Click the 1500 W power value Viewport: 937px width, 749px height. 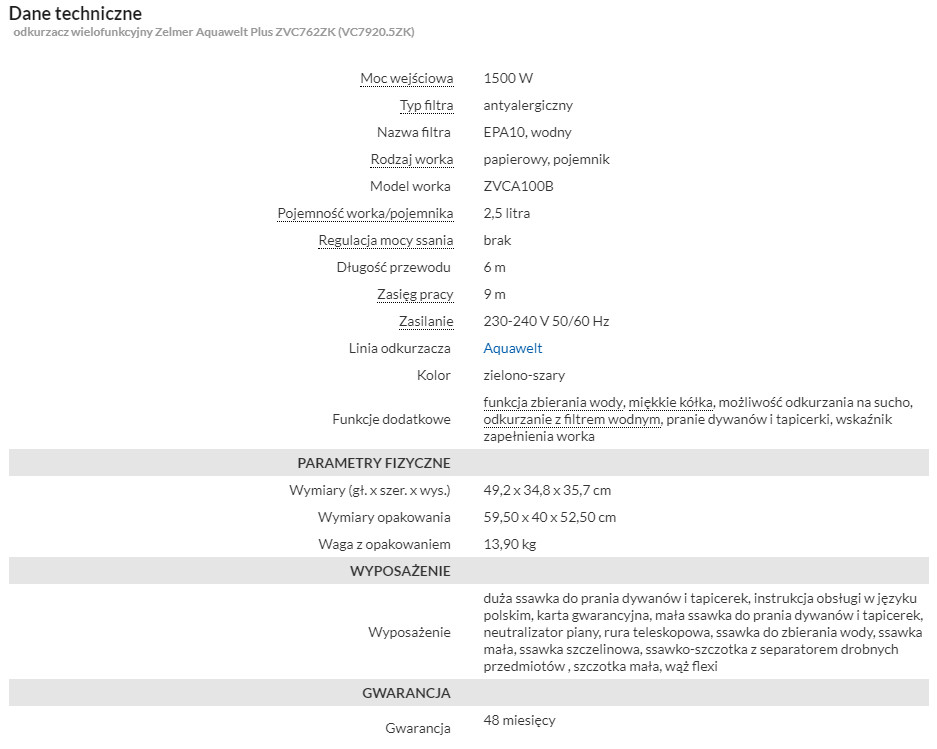(x=508, y=78)
